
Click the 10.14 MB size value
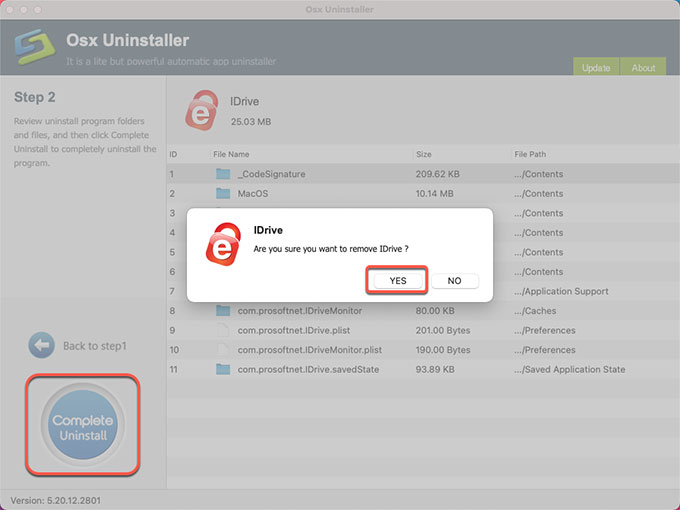tap(435, 193)
